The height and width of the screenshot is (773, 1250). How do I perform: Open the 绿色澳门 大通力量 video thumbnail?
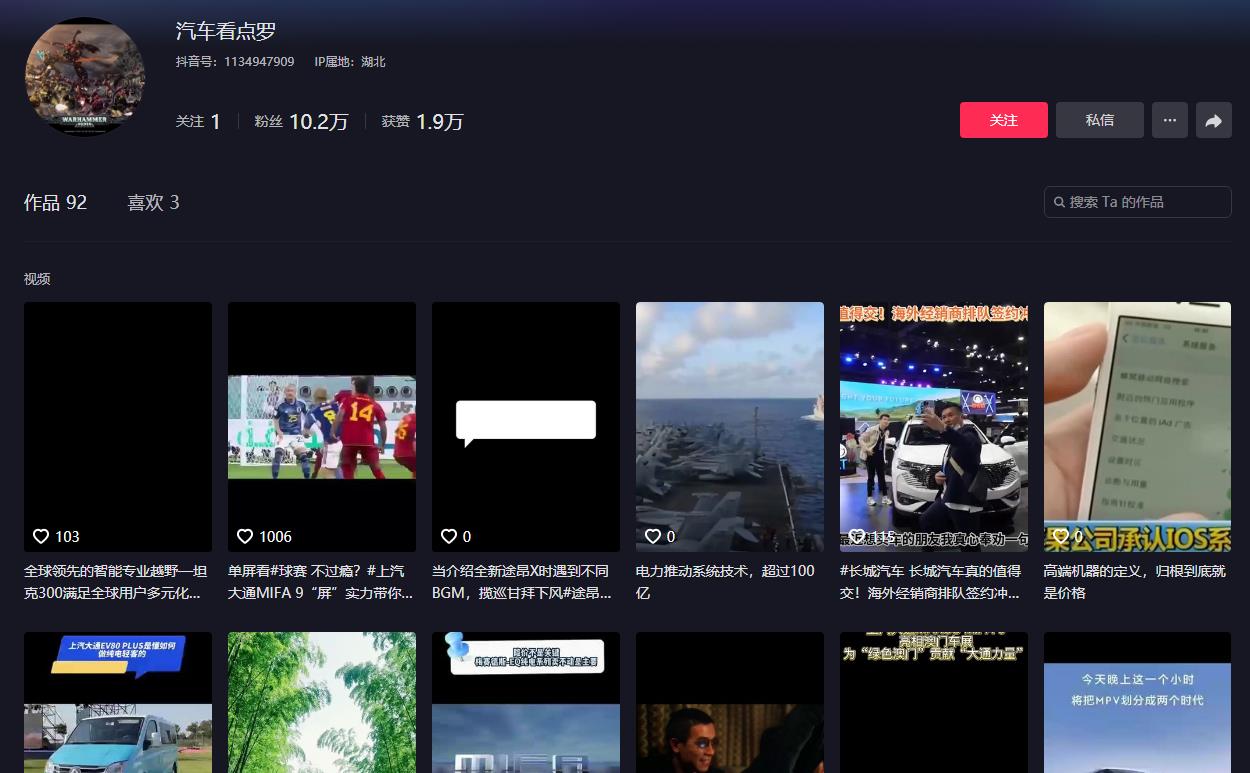coord(934,702)
